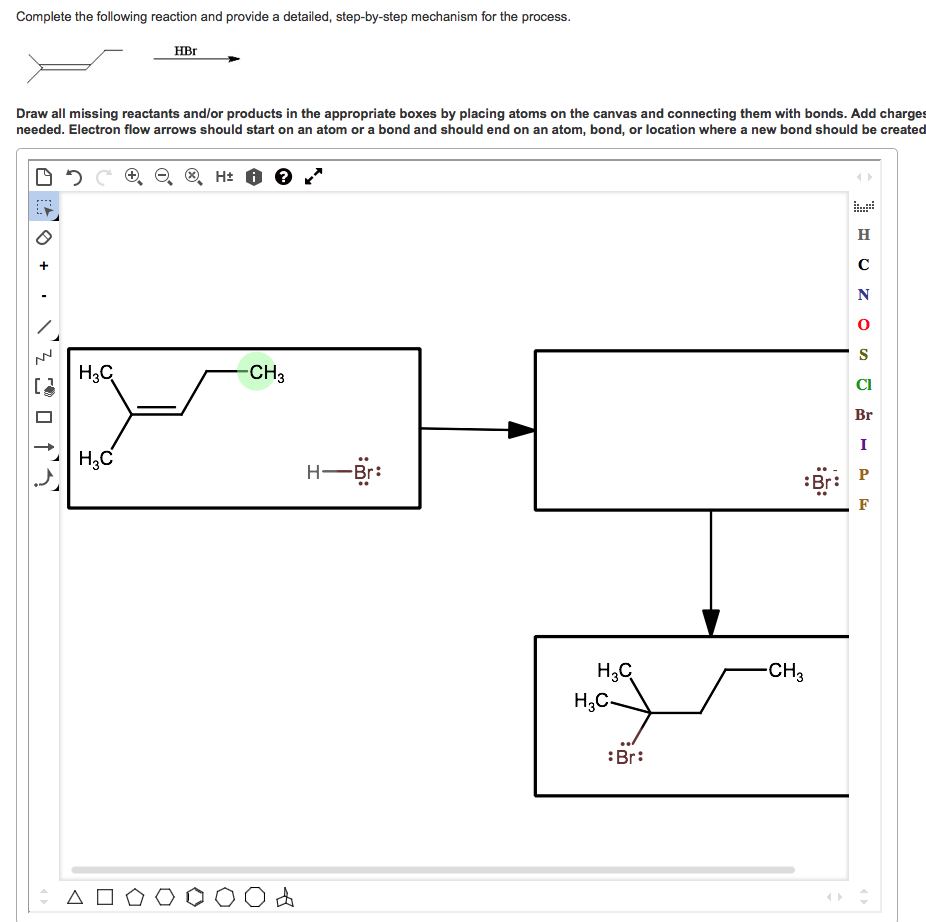The image size is (926, 922).
Task: Toggle hydrogens with the H± button
Action: pyautogui.click(x=224, y=177)
